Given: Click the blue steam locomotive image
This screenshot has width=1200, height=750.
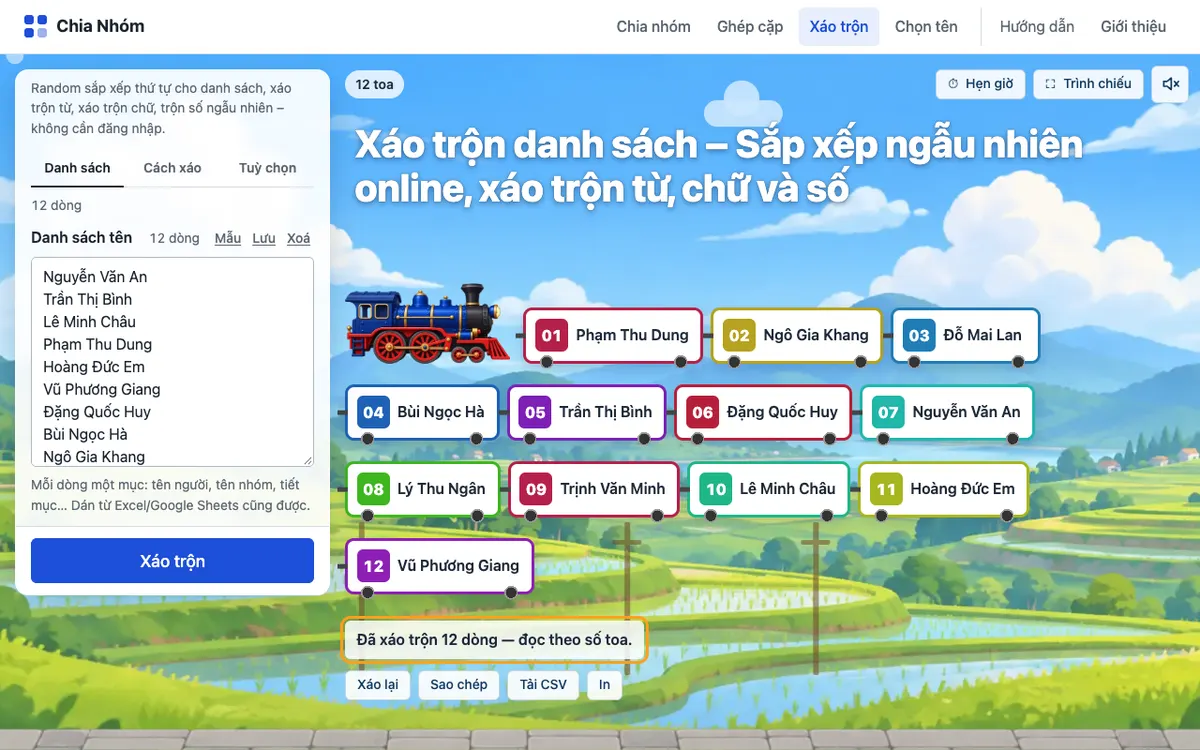Looking at the screenshot, I should (x=428, y=323).
